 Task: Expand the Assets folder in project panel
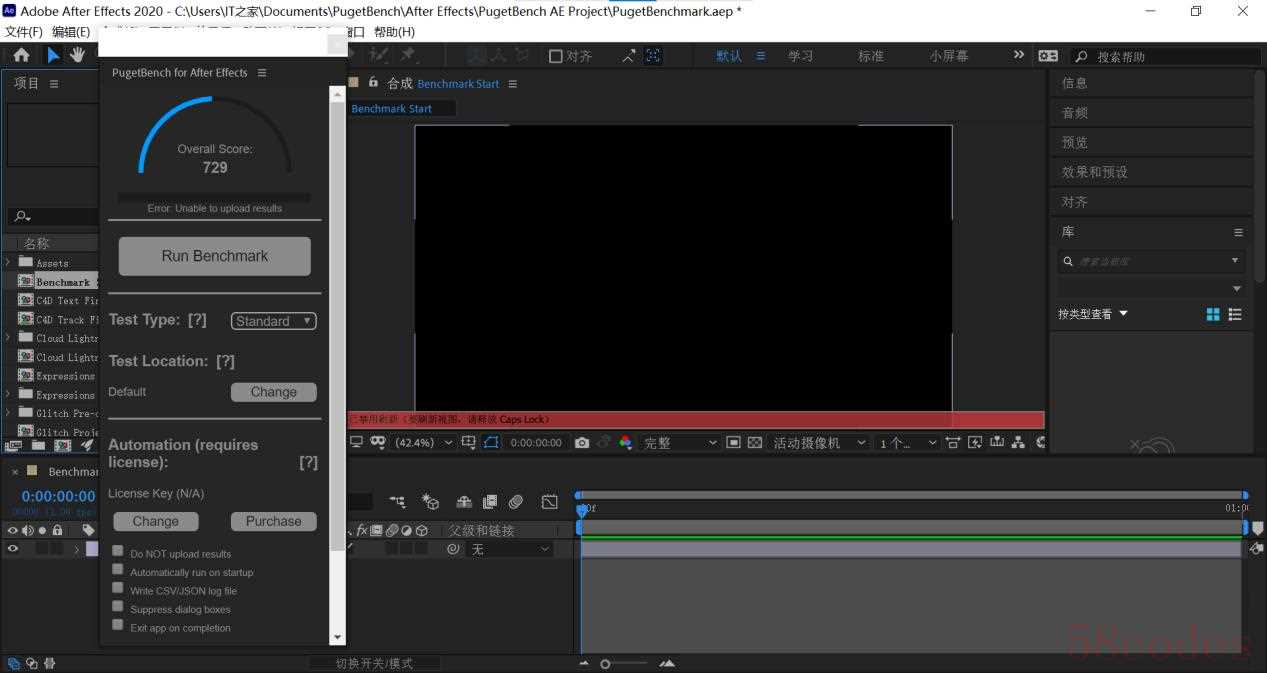[8, 262]
